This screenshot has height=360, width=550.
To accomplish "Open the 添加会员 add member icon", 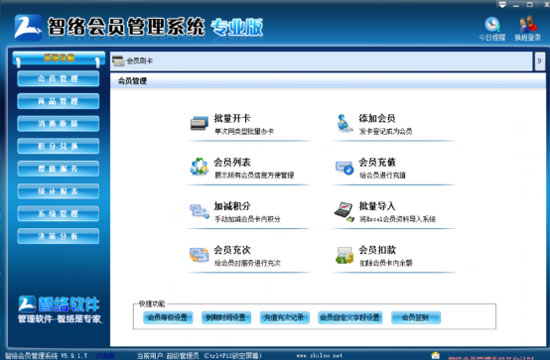I will pos(344,123).
